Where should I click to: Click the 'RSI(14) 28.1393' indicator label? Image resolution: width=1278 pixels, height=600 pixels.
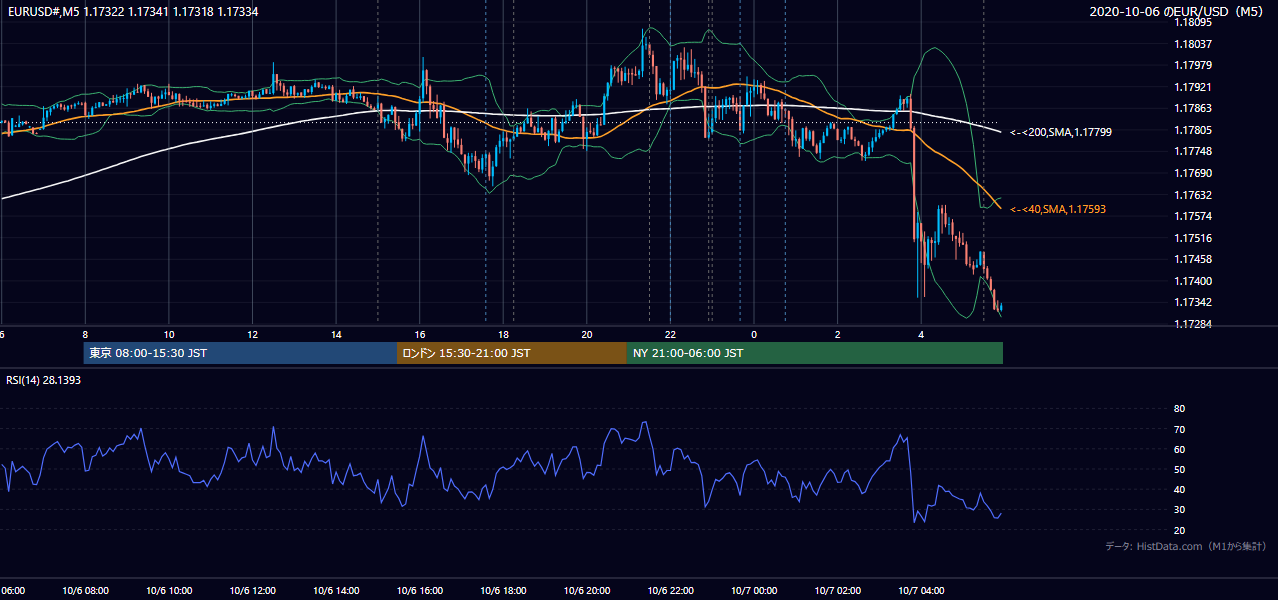tap(45, 380)
